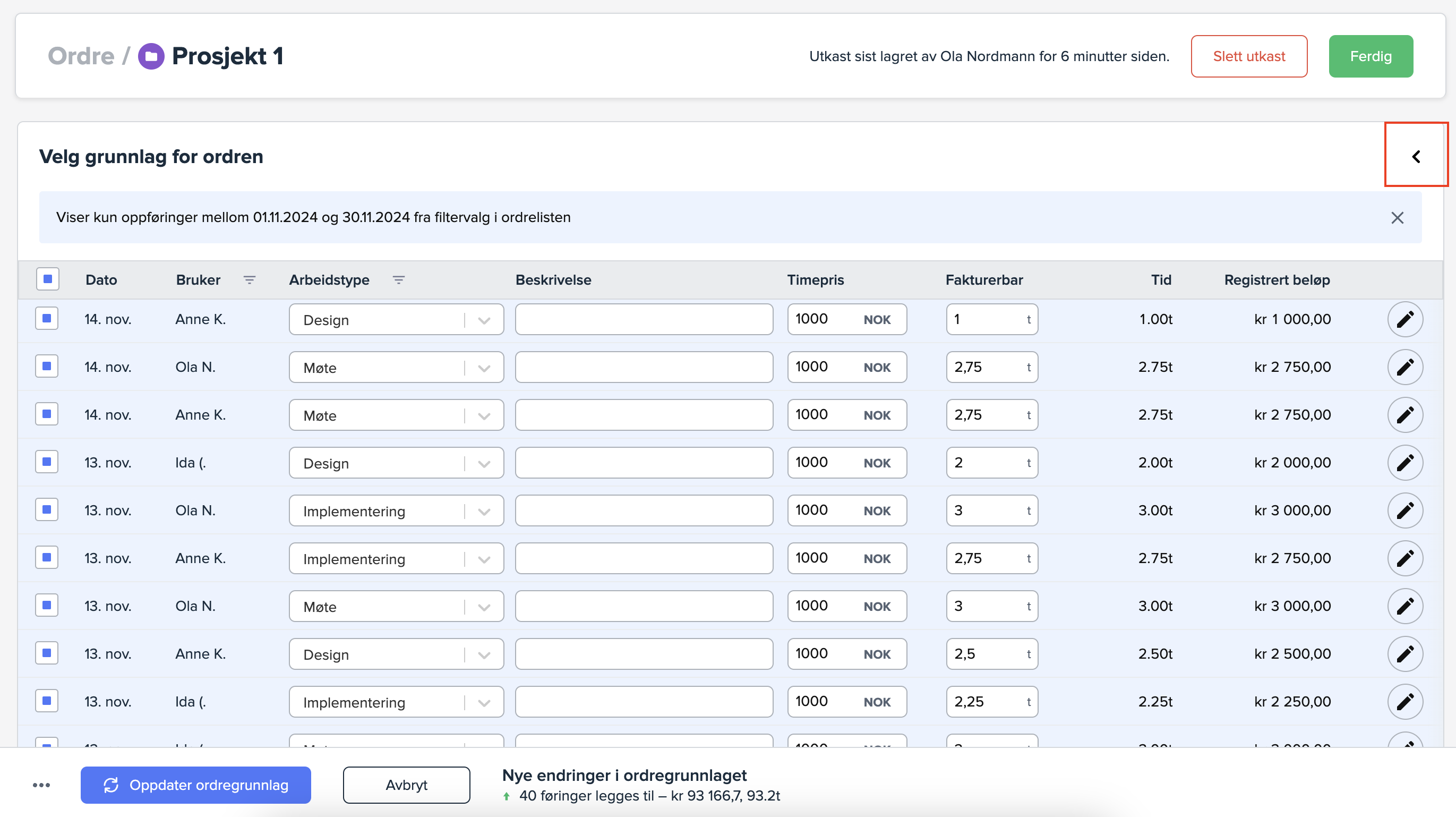Edit the 13. nov. Ida Design row
Viewport: 1456px width, 817px height.
1404,463
